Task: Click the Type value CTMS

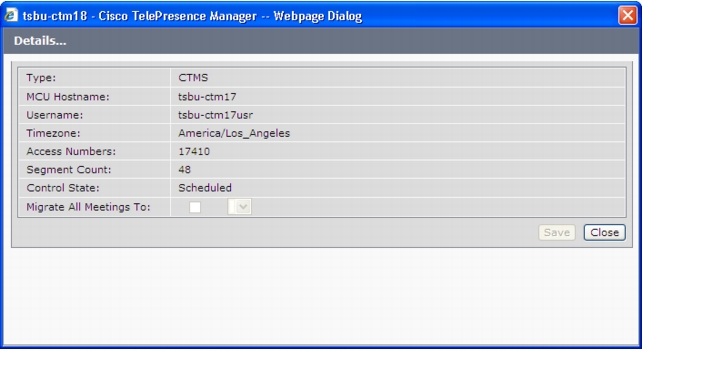Action: [x=193, y=78]
